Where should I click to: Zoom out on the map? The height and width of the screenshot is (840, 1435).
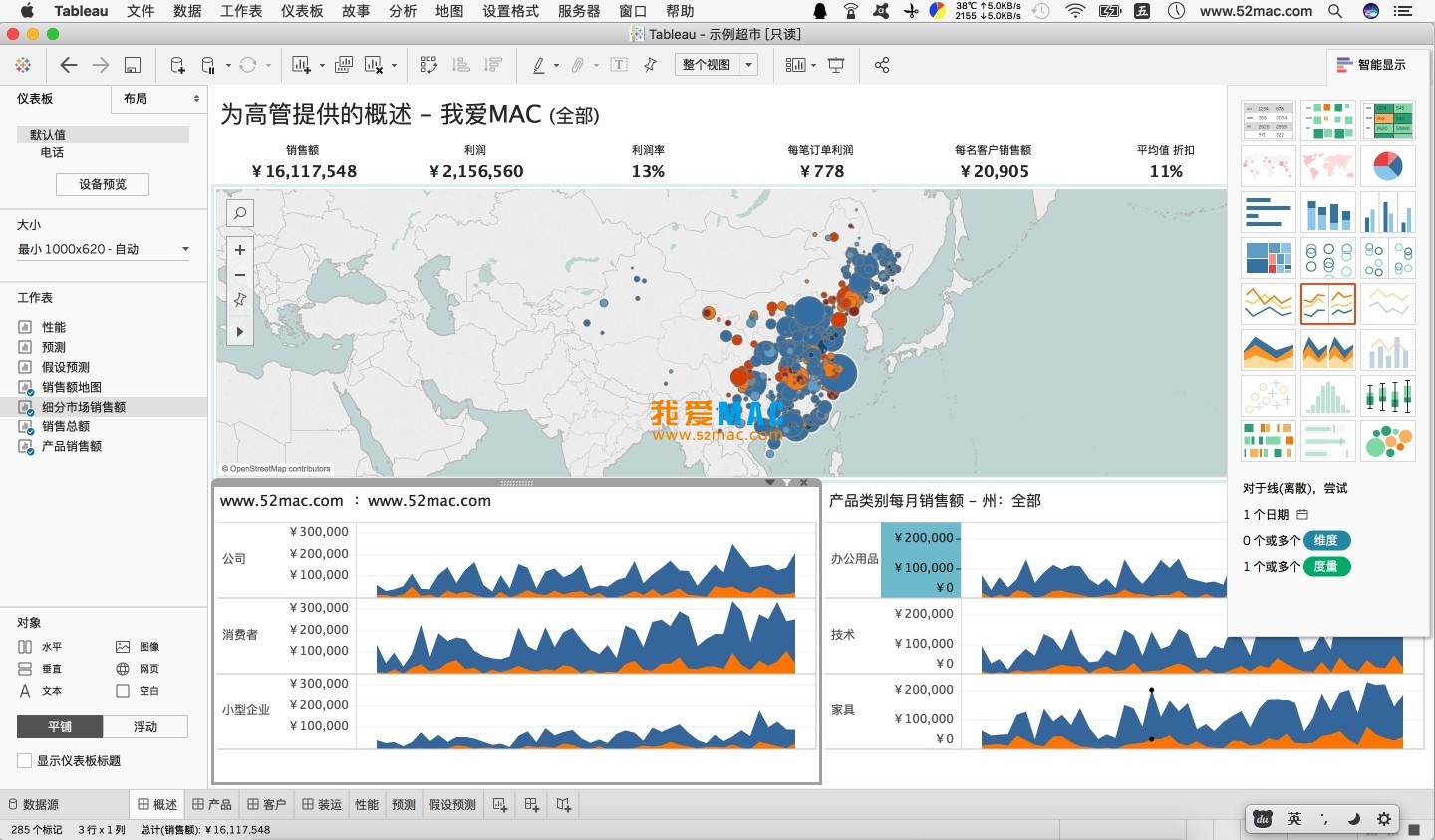tap(239, 275)
